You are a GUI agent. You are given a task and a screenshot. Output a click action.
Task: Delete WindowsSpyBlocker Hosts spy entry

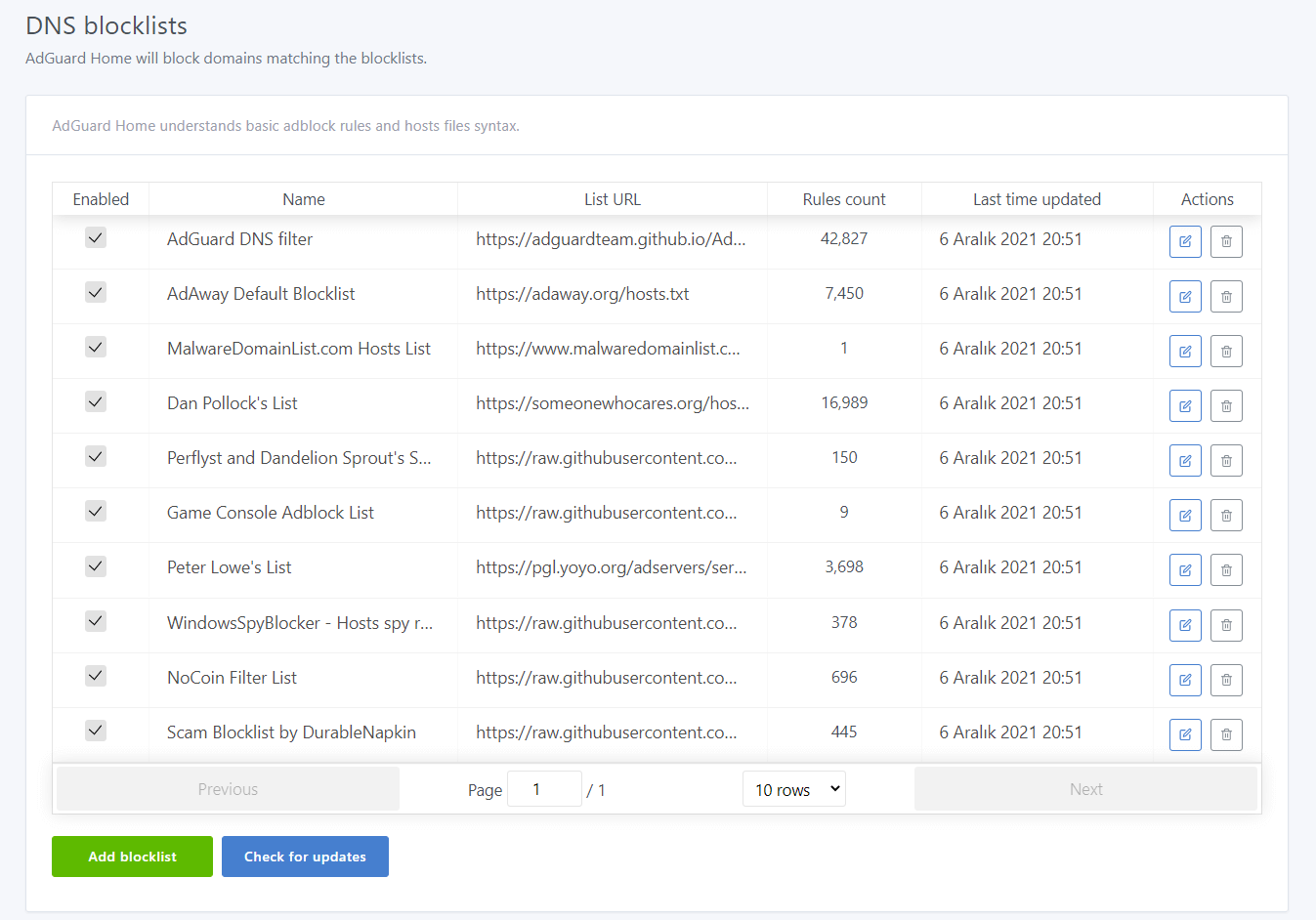click(1226, 625)
